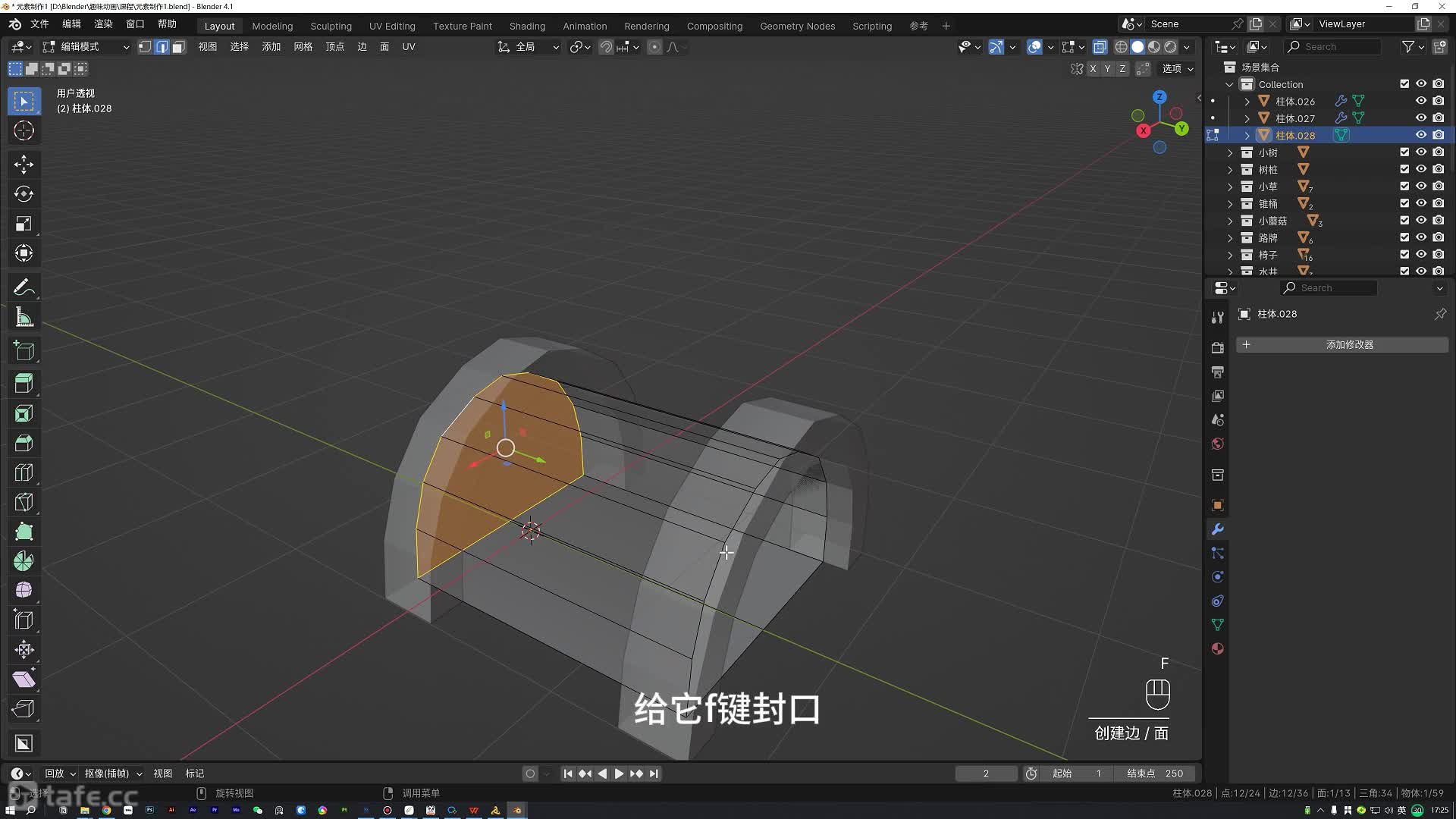Toggle X axis mirror
Image resolution: width=1456 pixels, height=819 pixels.
[x=1093, y=69]
